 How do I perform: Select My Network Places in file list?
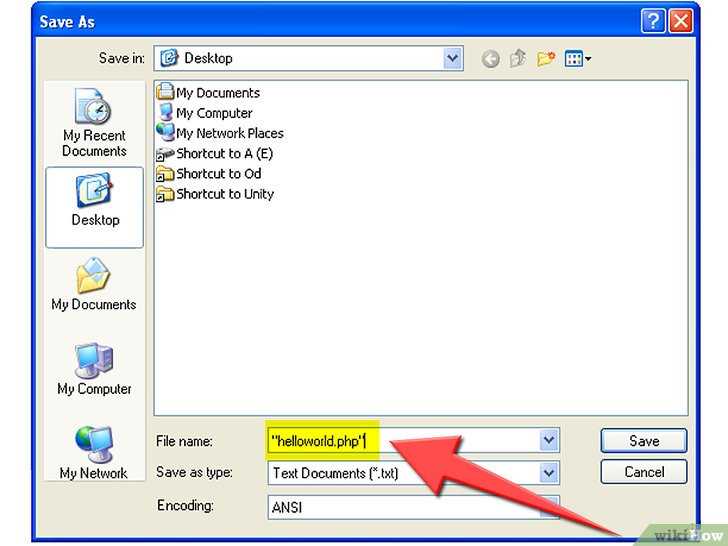[x=220, y=133]
